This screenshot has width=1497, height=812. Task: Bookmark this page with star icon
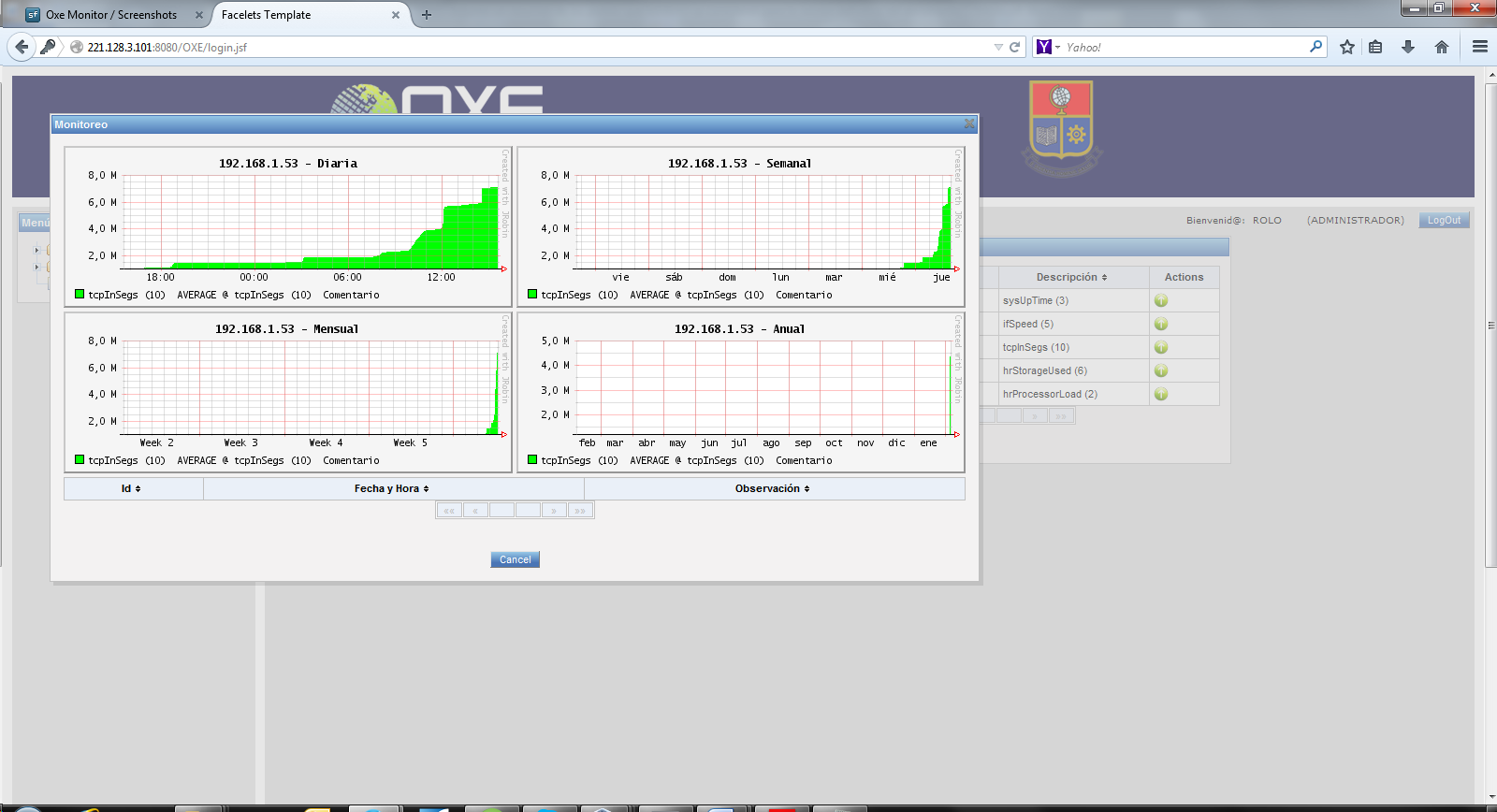tap(1347, 47)
